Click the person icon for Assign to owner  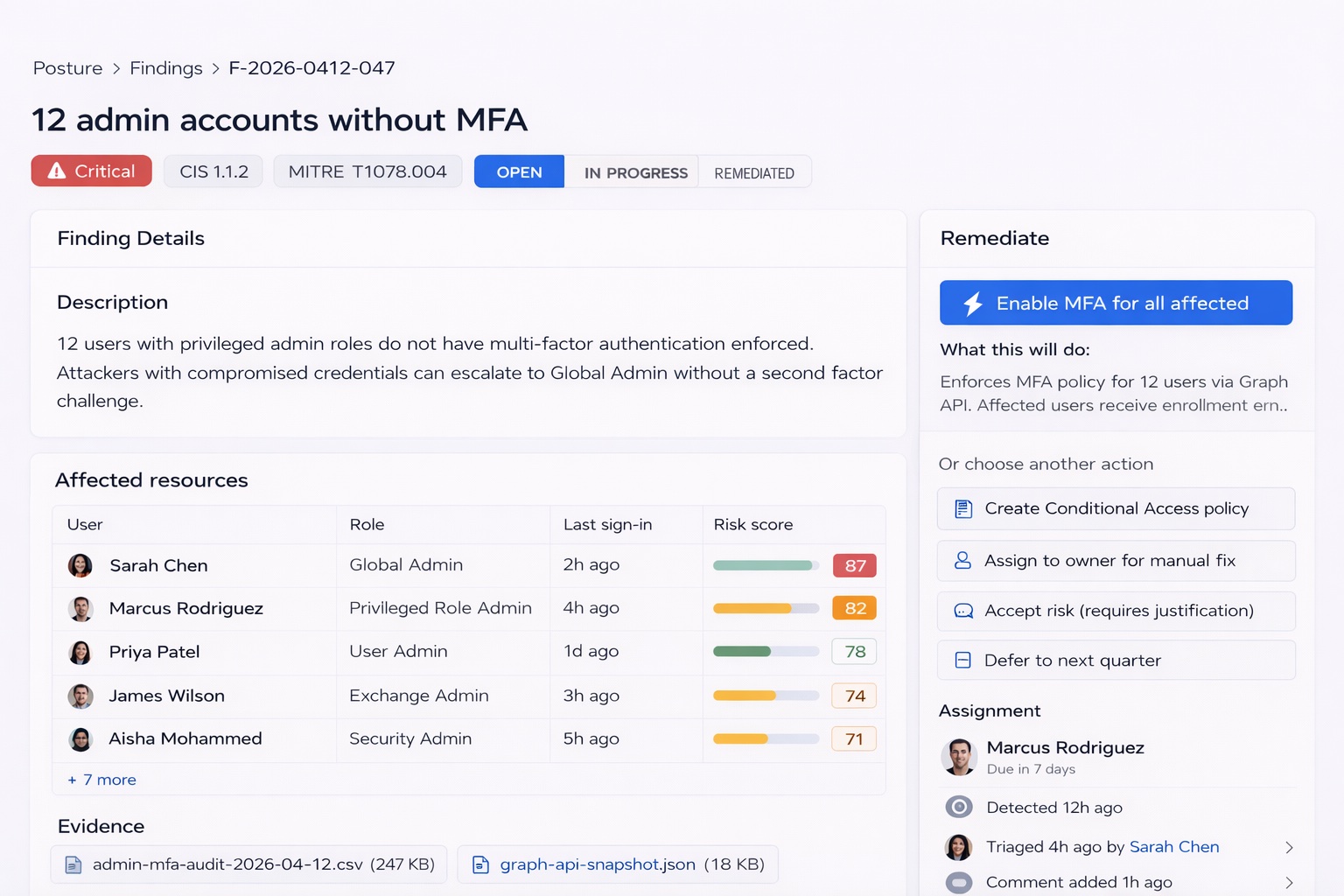[962, 561]
